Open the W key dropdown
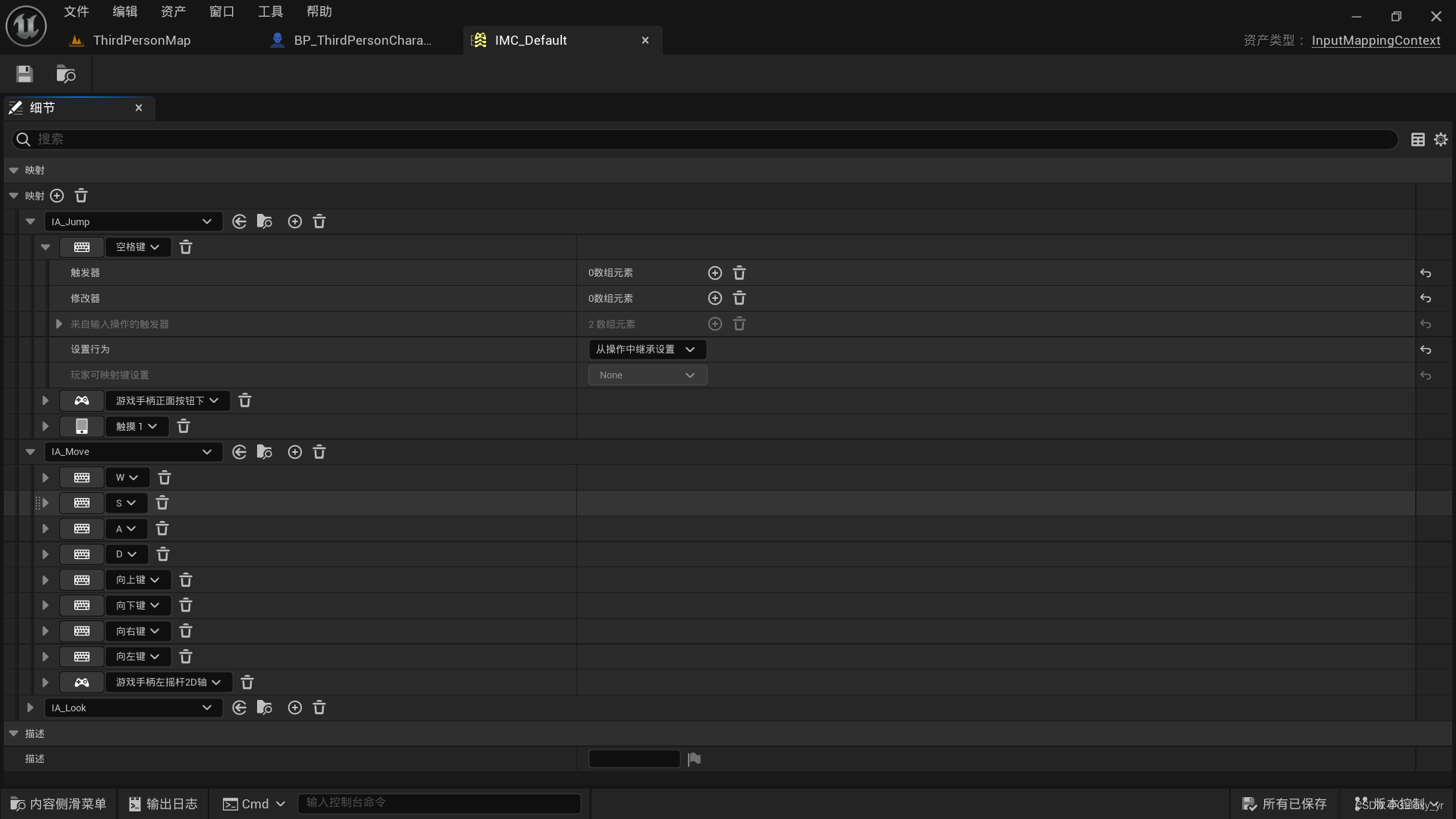The image size is (1456, 819). (127, 478)
